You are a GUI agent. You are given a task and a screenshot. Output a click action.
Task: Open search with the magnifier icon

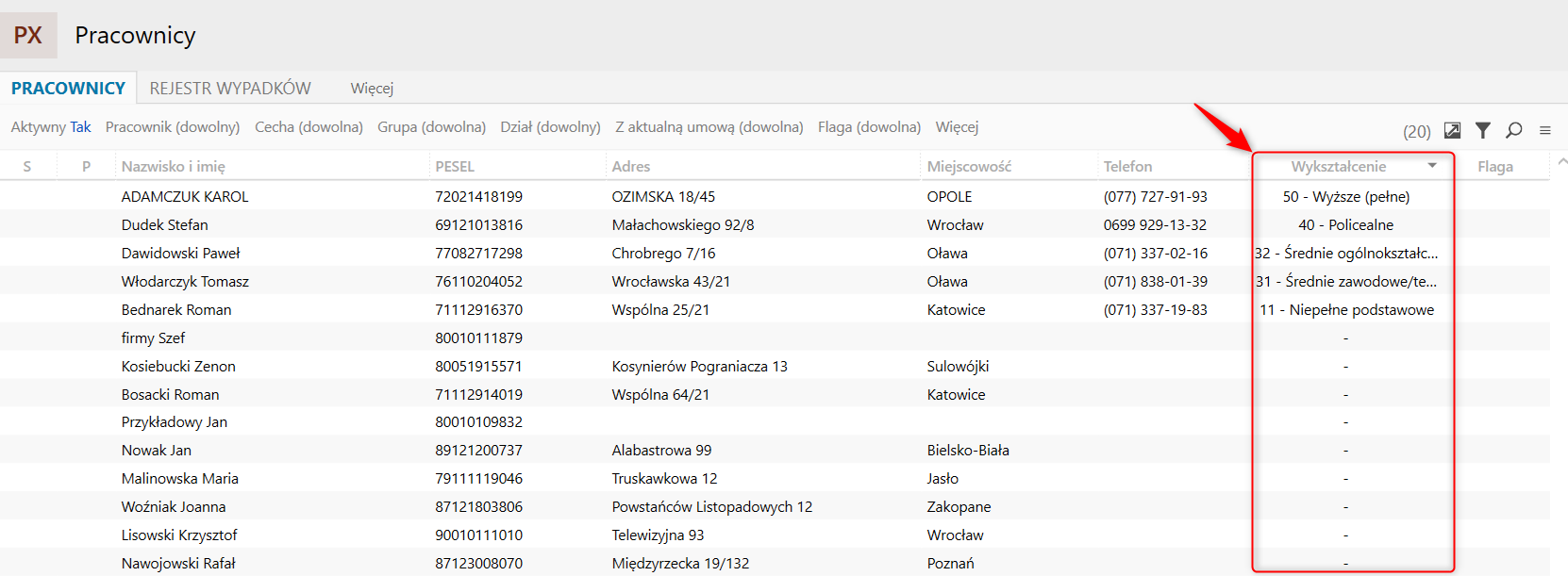tap(1514, 130)
